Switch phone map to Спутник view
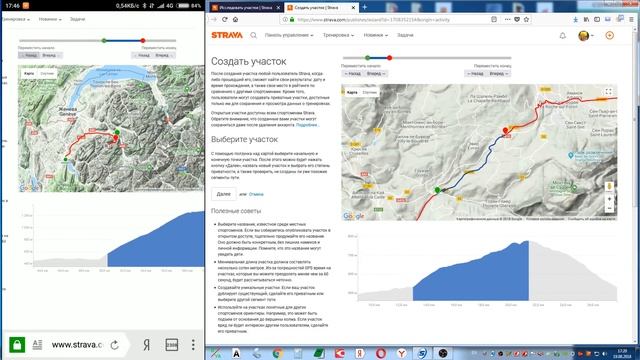Screen dimensions: 640x360 pos(47,73)
